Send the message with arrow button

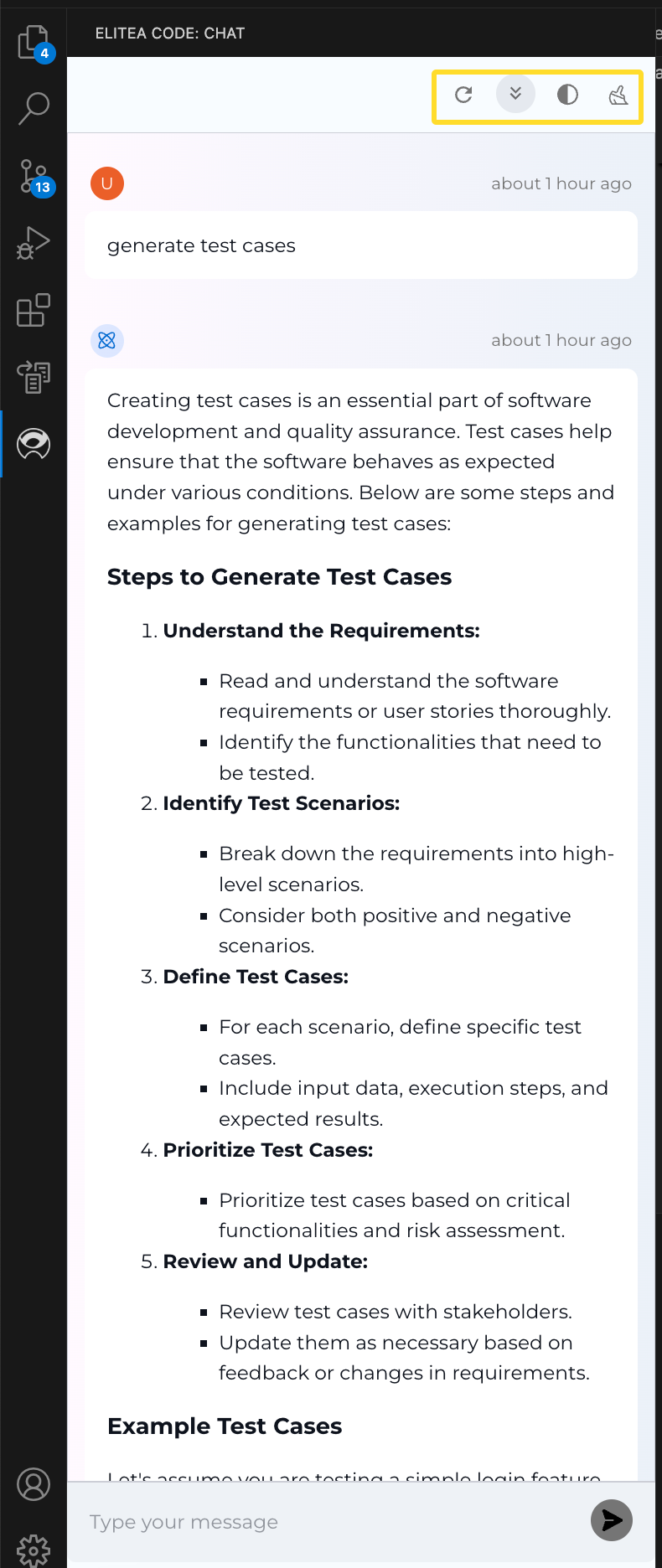coord(612,1520)
